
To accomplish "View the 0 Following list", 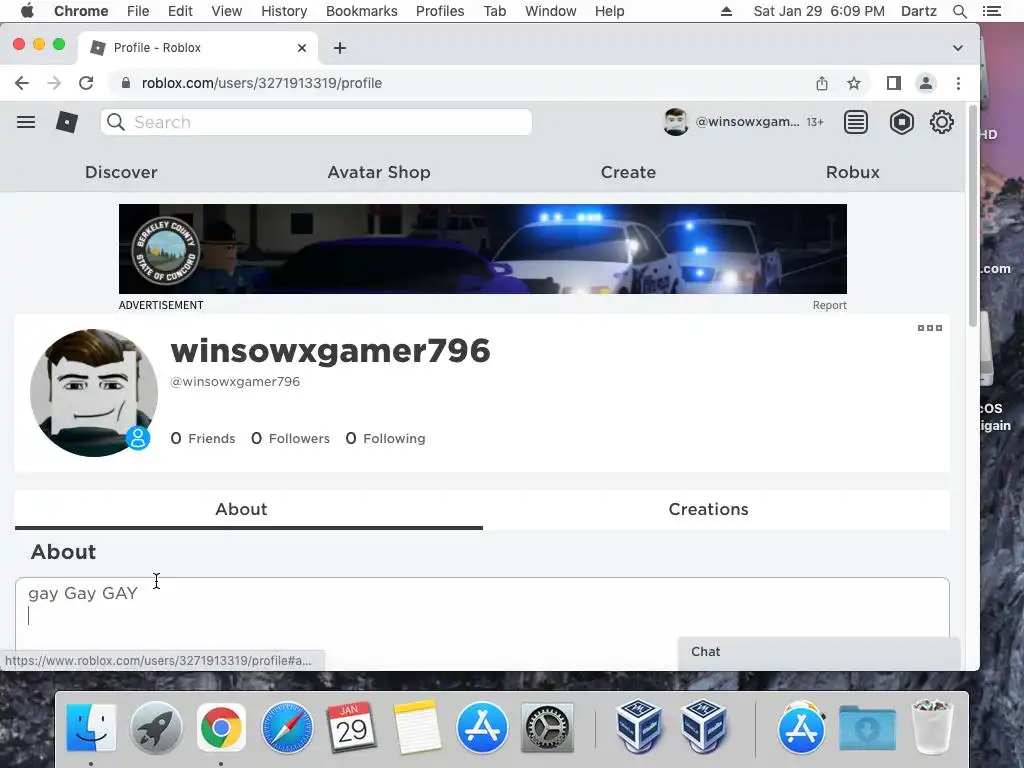I will point(385,438).
